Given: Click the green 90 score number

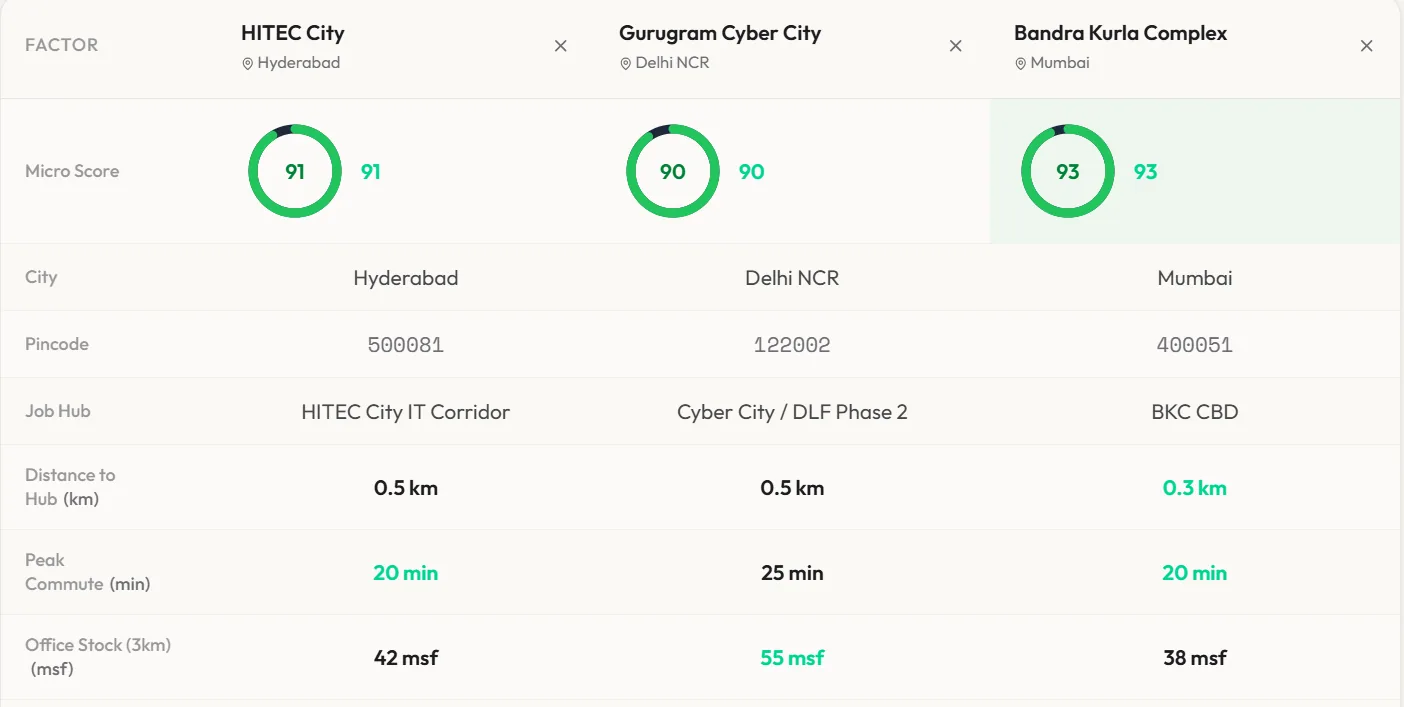Looking at the screenshot, I should pos(752,172).
